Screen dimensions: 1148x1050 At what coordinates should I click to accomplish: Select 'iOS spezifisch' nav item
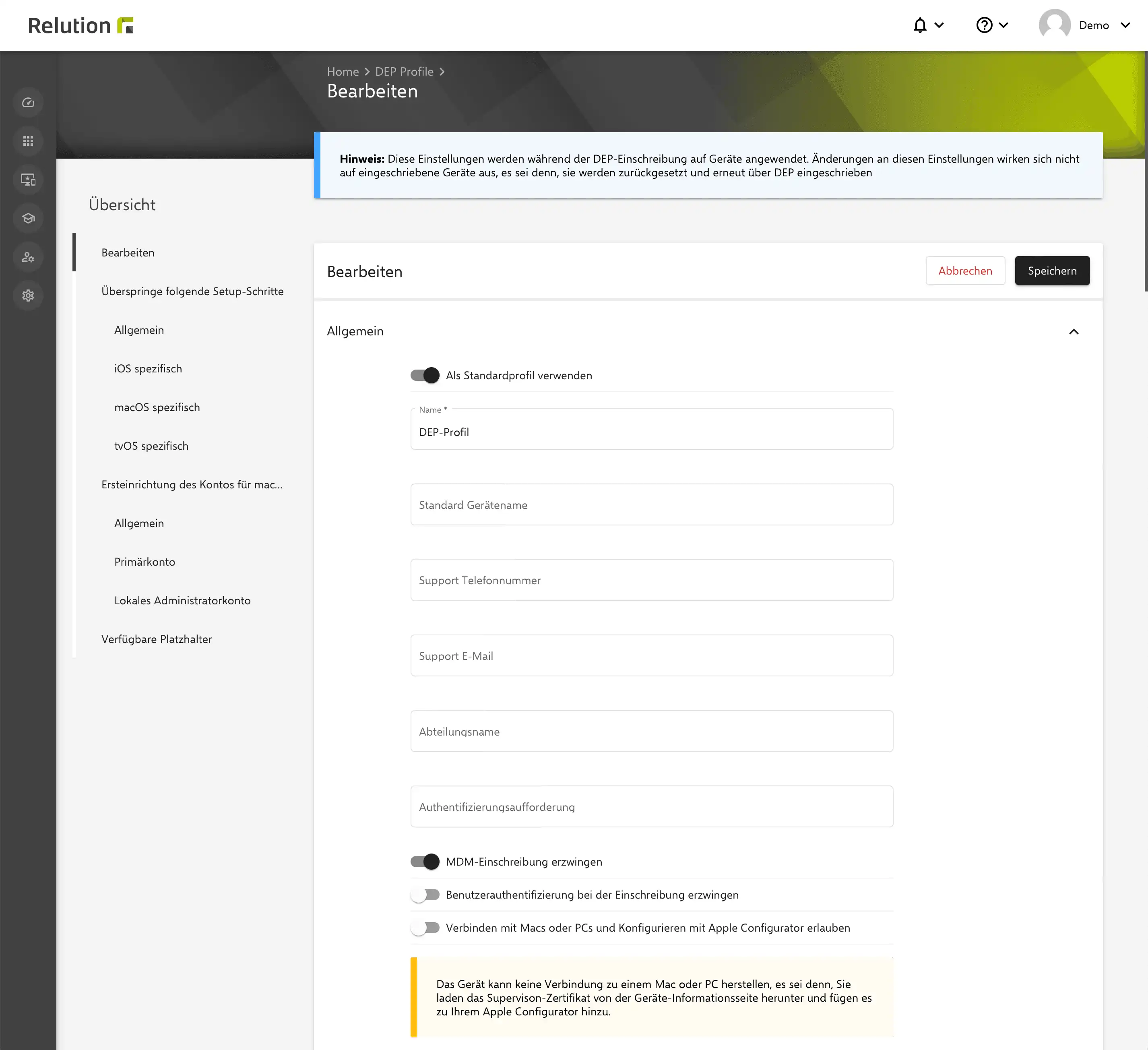coord(148,368)
